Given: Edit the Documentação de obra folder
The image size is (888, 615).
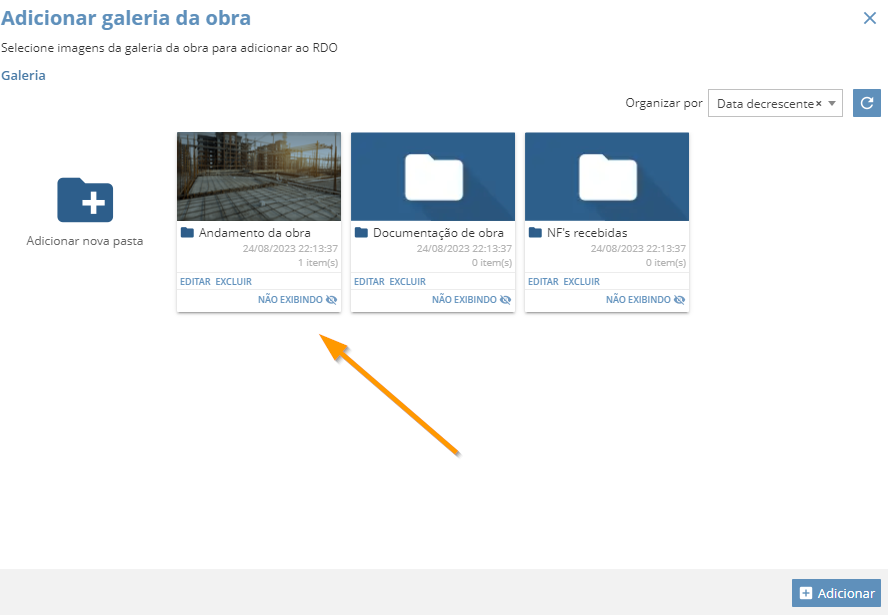Looking at the screenshot, I should coord(369,281).
